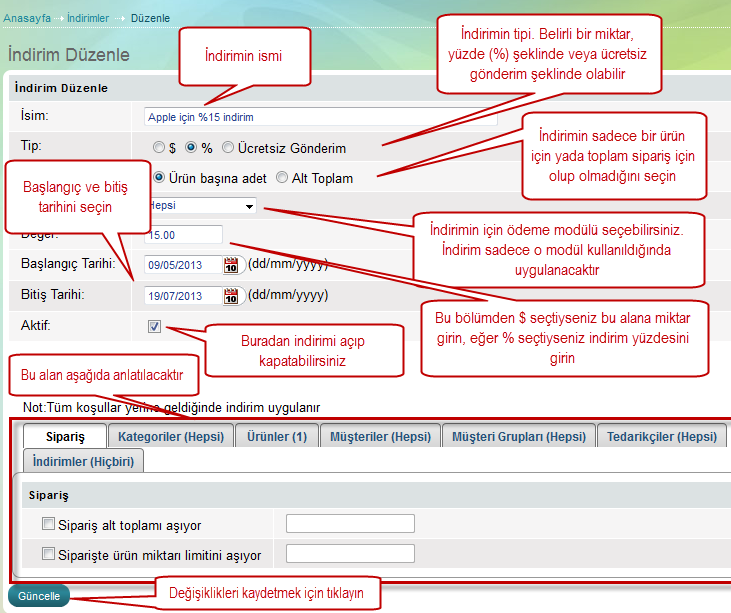Enable Sipariş alt toplamı aşıyor checkbox
The width and height of the screenshot is (731, 613).
click(48, 524)
